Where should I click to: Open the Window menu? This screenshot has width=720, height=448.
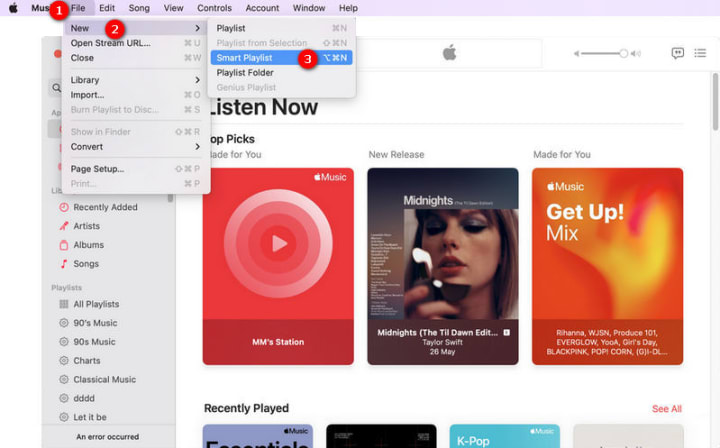coord(309,8)
